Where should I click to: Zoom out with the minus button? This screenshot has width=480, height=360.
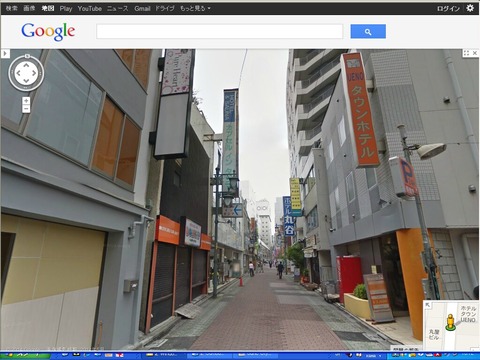point(26,109)
